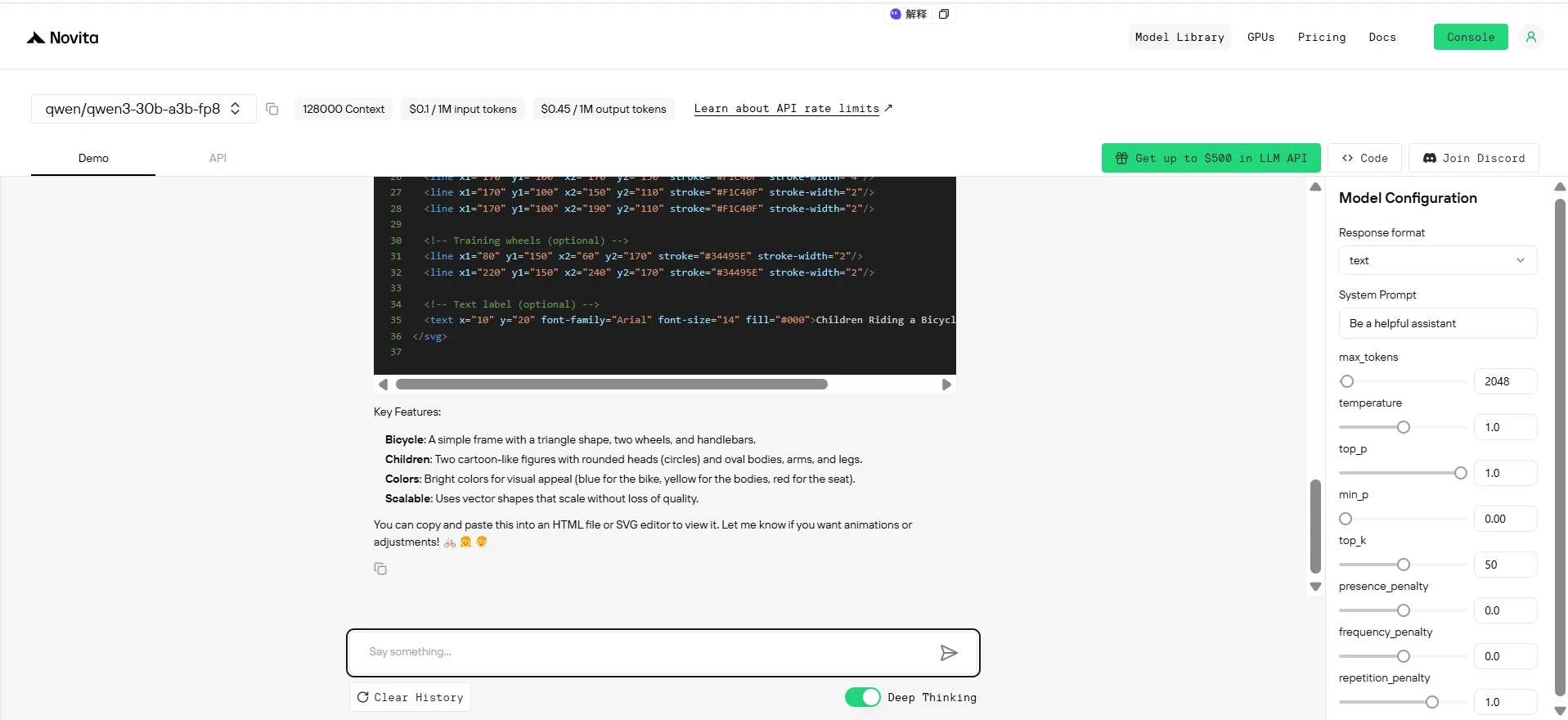The width and height of the screenshot is (1568, 720).
Task: Click the top_p value field
Action: click(x=1505, y=473)
